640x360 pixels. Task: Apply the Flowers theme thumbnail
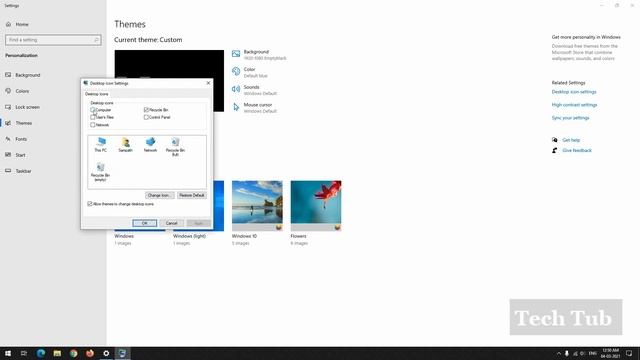point(316,206)
